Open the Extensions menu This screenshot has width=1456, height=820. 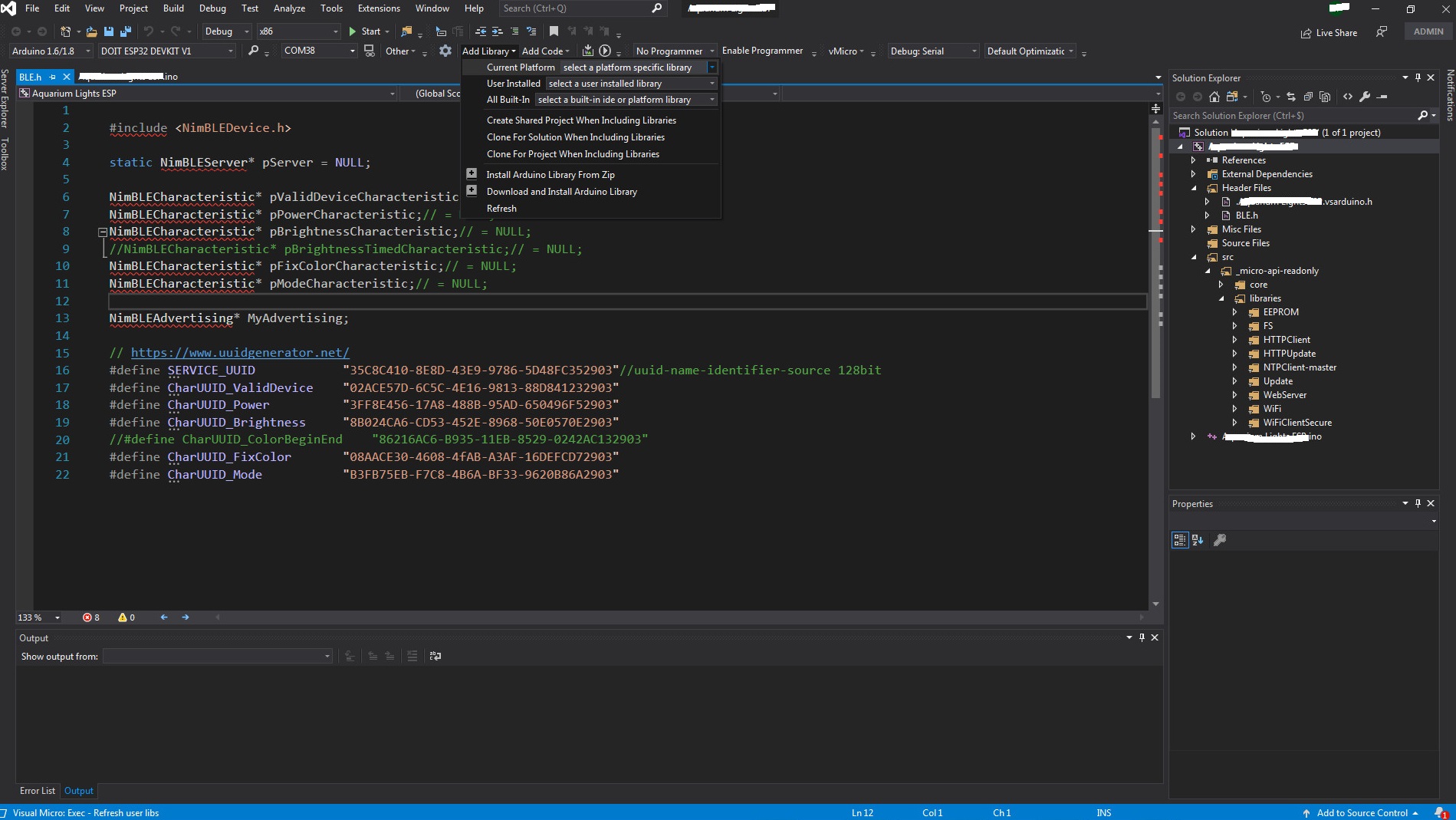[x=379, y=8]
